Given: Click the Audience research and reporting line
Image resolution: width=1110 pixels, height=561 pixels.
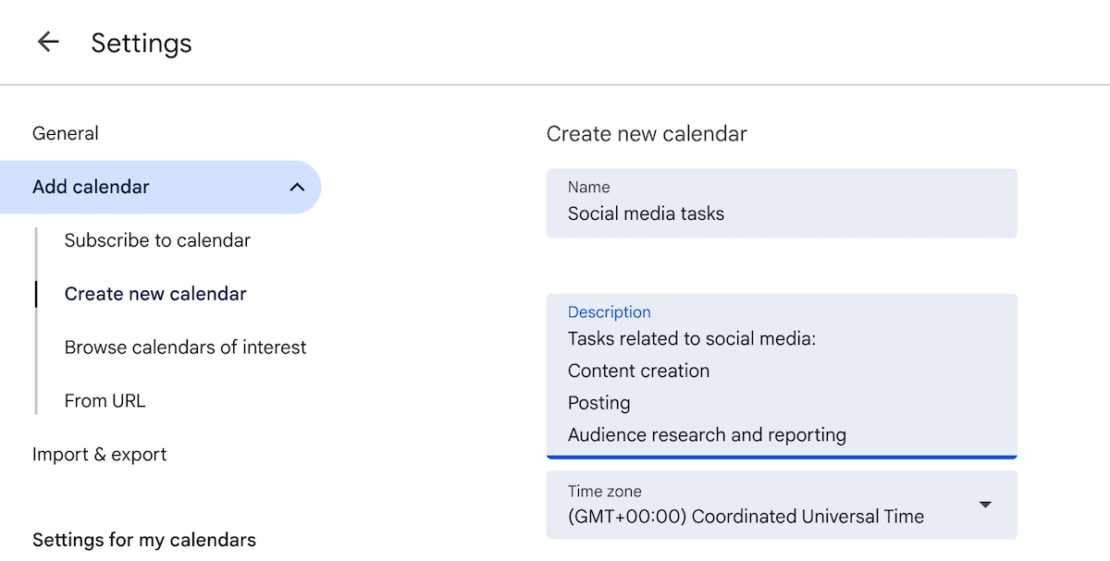Looking at the screenshot, I should 706,435.
